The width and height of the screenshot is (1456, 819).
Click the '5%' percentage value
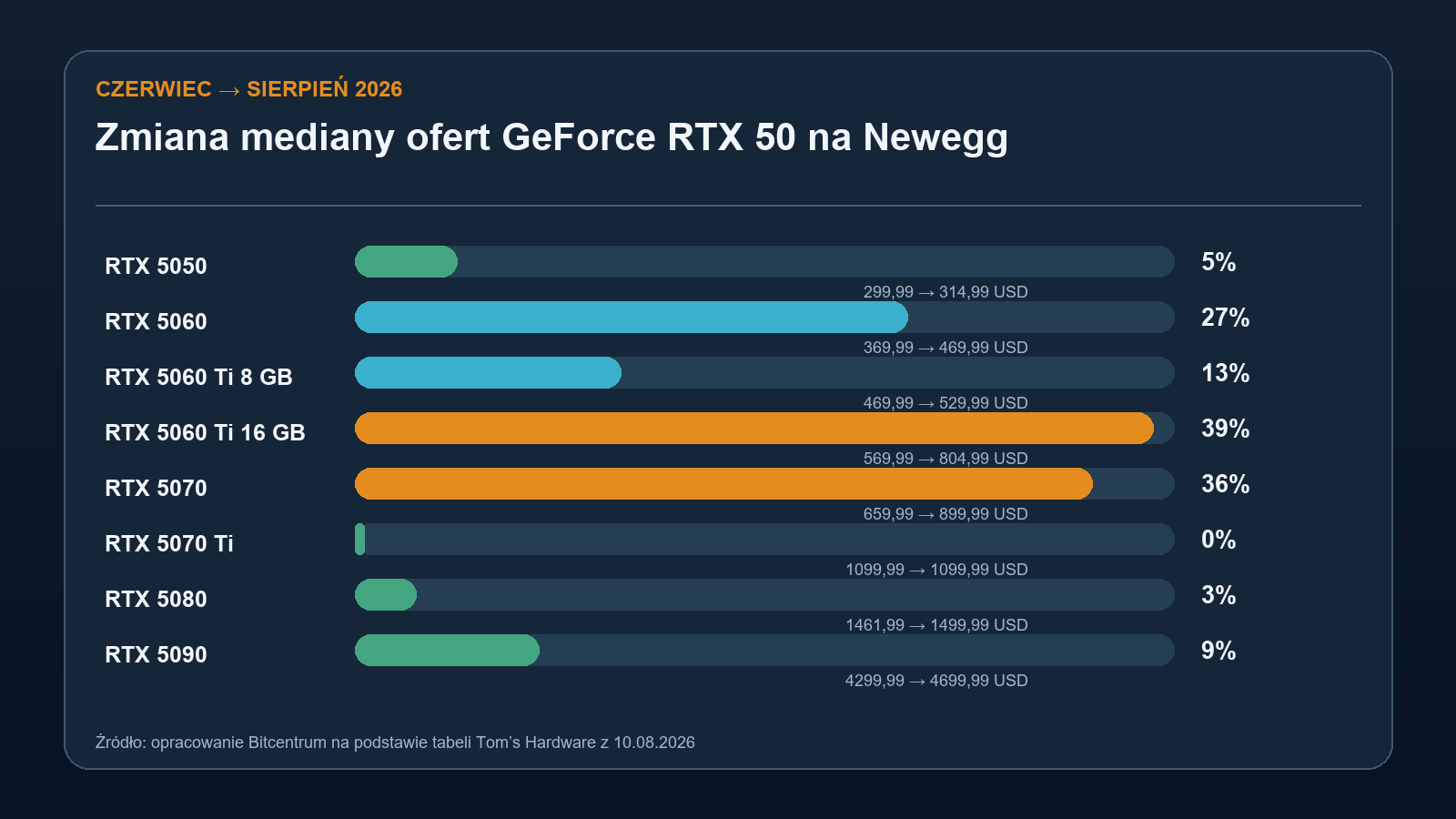[x=1218, y=262]
